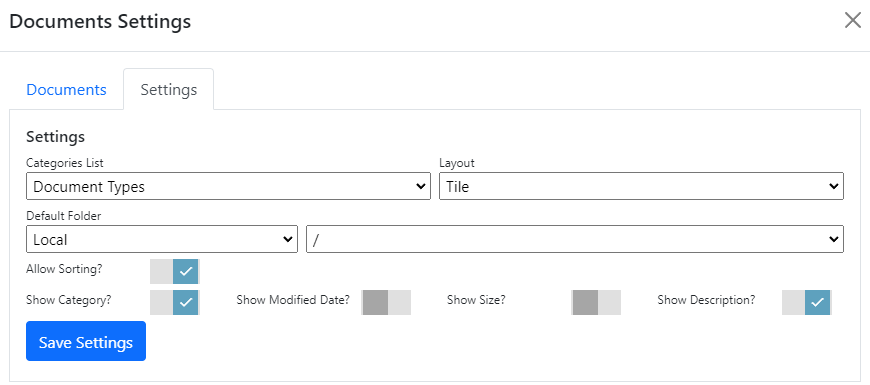Close the Documents Settings dialog
Viewport: 870px width, 385px height.
pyautogui.click(x=852, y=21)
